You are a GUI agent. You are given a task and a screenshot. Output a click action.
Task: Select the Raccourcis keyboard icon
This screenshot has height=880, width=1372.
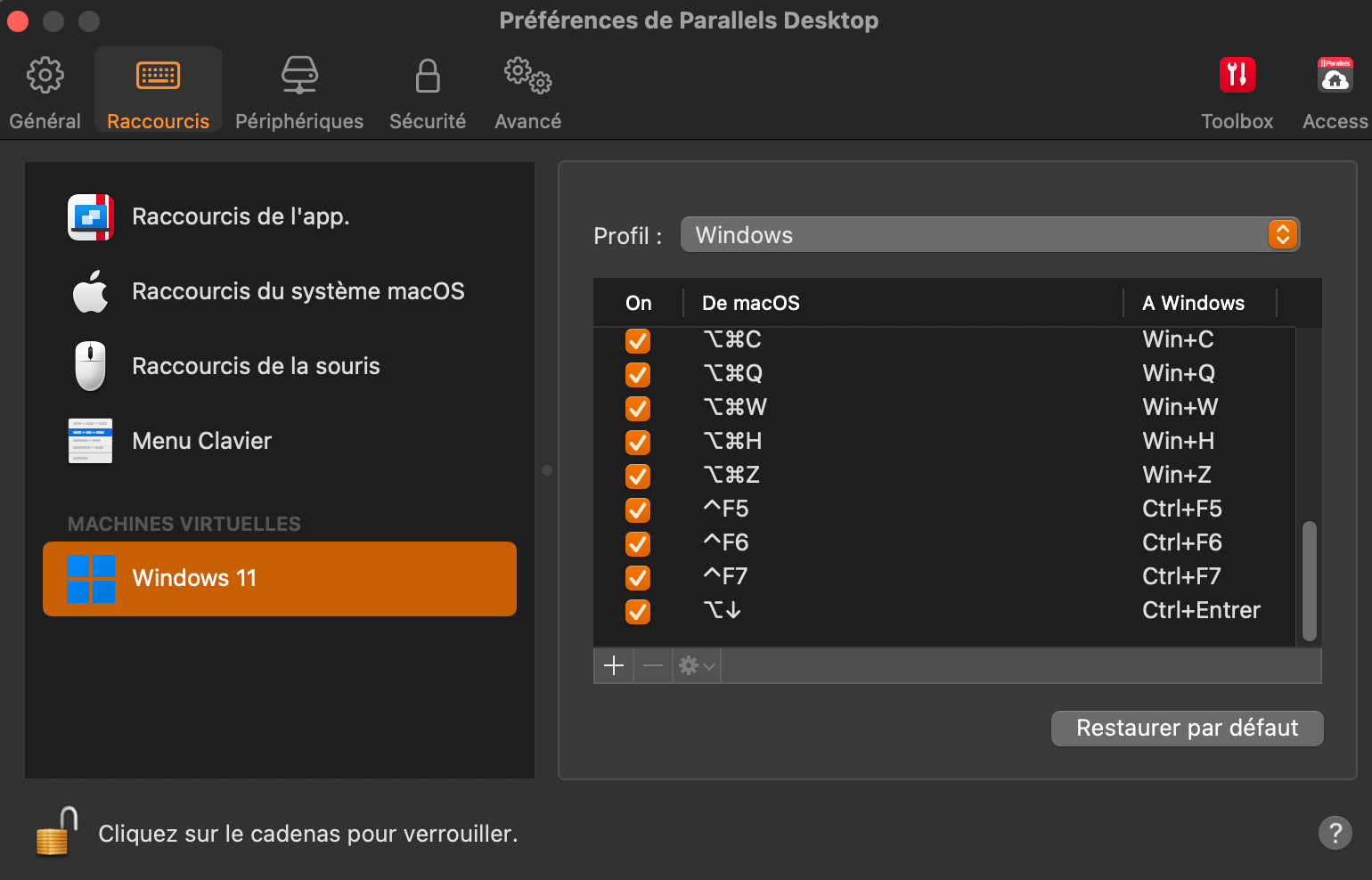pyautogui.click(x=158, y=76)
